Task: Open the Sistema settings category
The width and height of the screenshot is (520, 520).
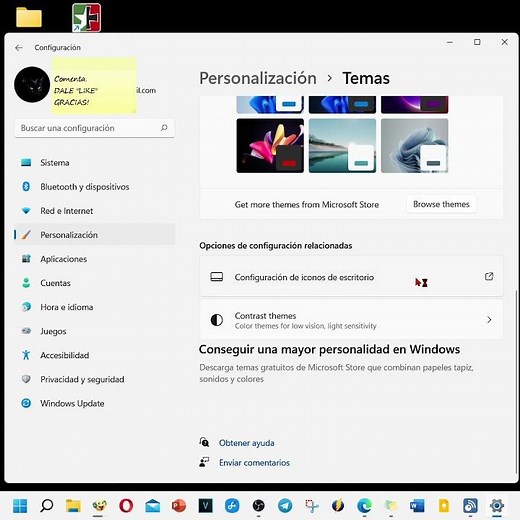Action: [x=95, y=163]
